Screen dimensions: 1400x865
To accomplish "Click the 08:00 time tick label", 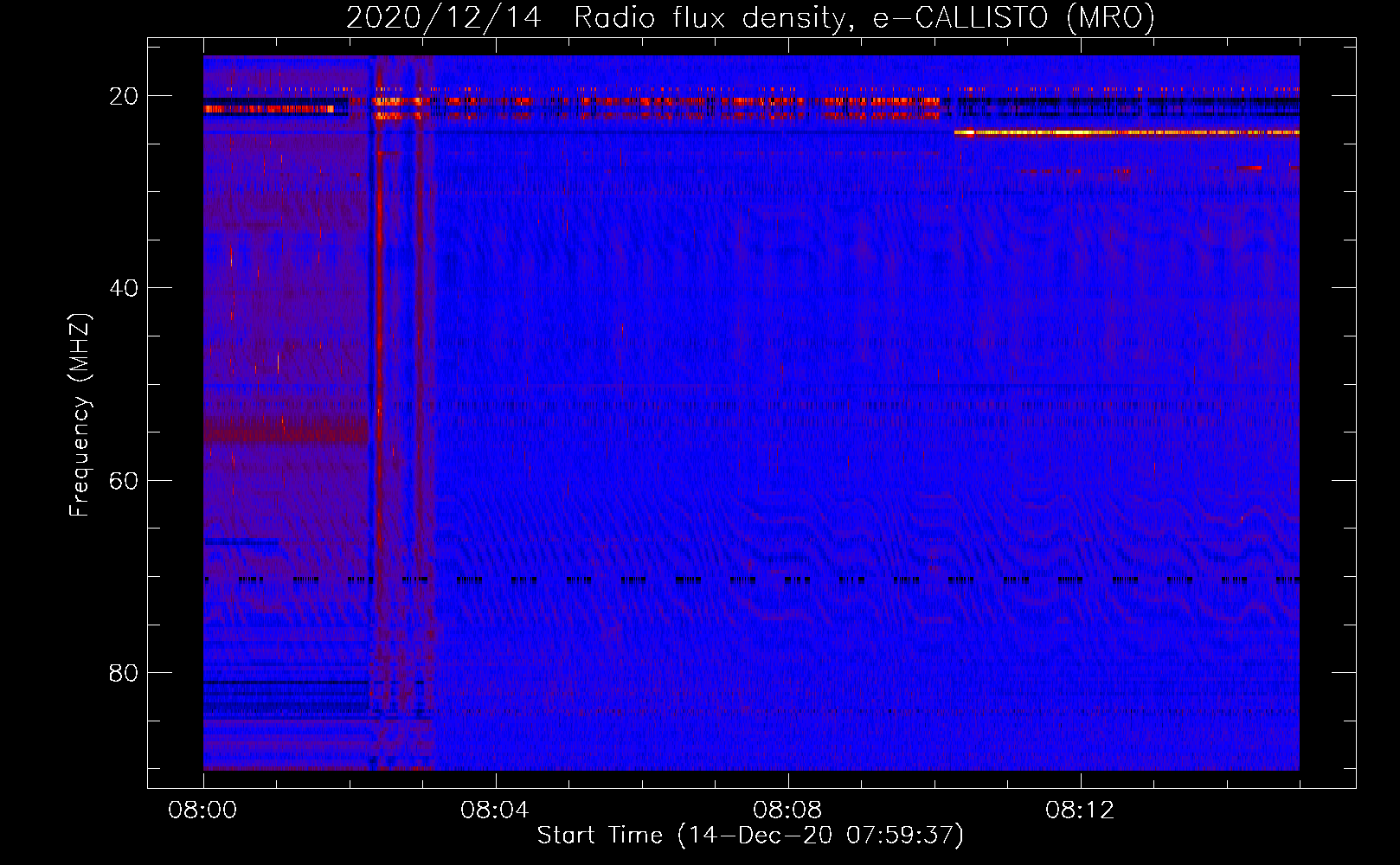I will click(203, 811).
